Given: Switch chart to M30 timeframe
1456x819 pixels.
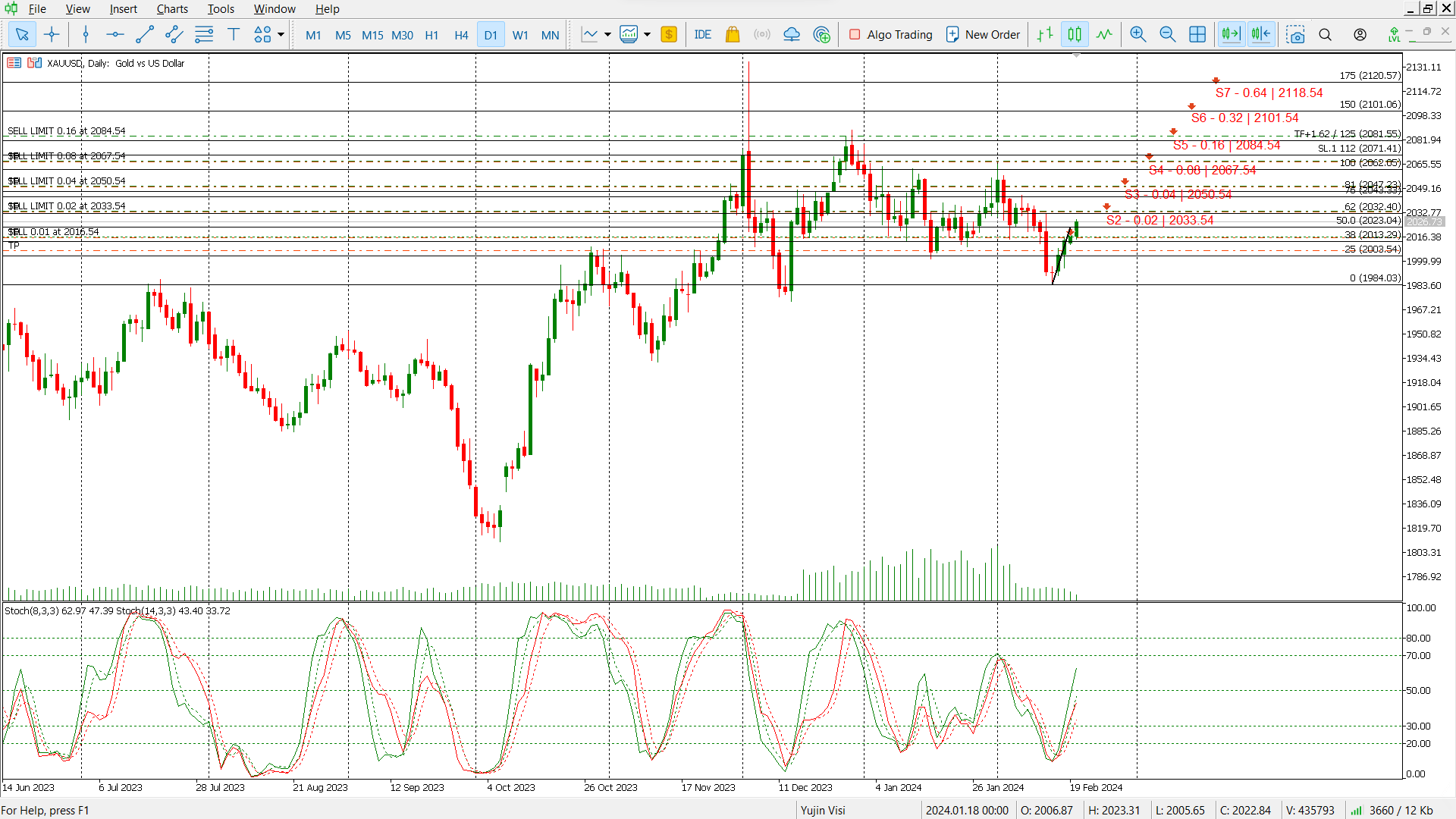Looking at the screenshot, I should pos(402,35).
